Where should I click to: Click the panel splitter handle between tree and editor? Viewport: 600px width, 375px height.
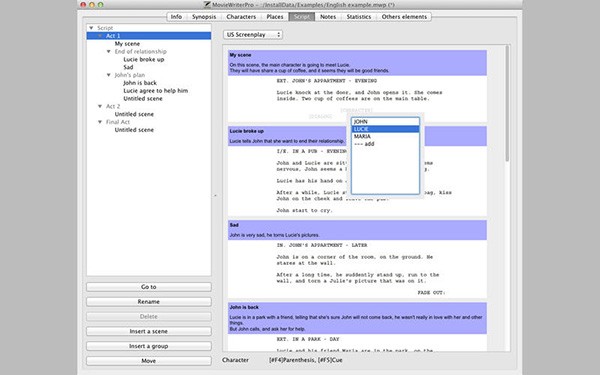[215, 196]
